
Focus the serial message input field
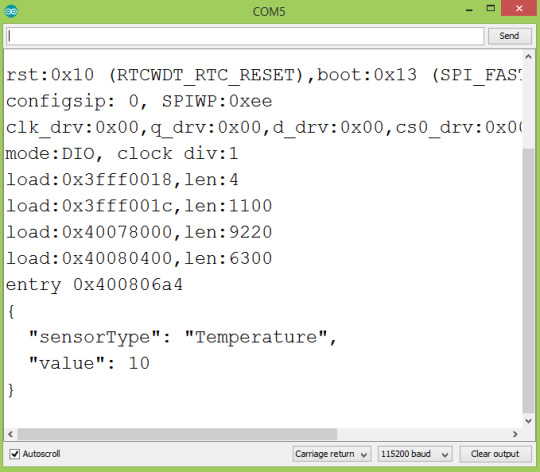pyautogui.click(x=245, y=36)
